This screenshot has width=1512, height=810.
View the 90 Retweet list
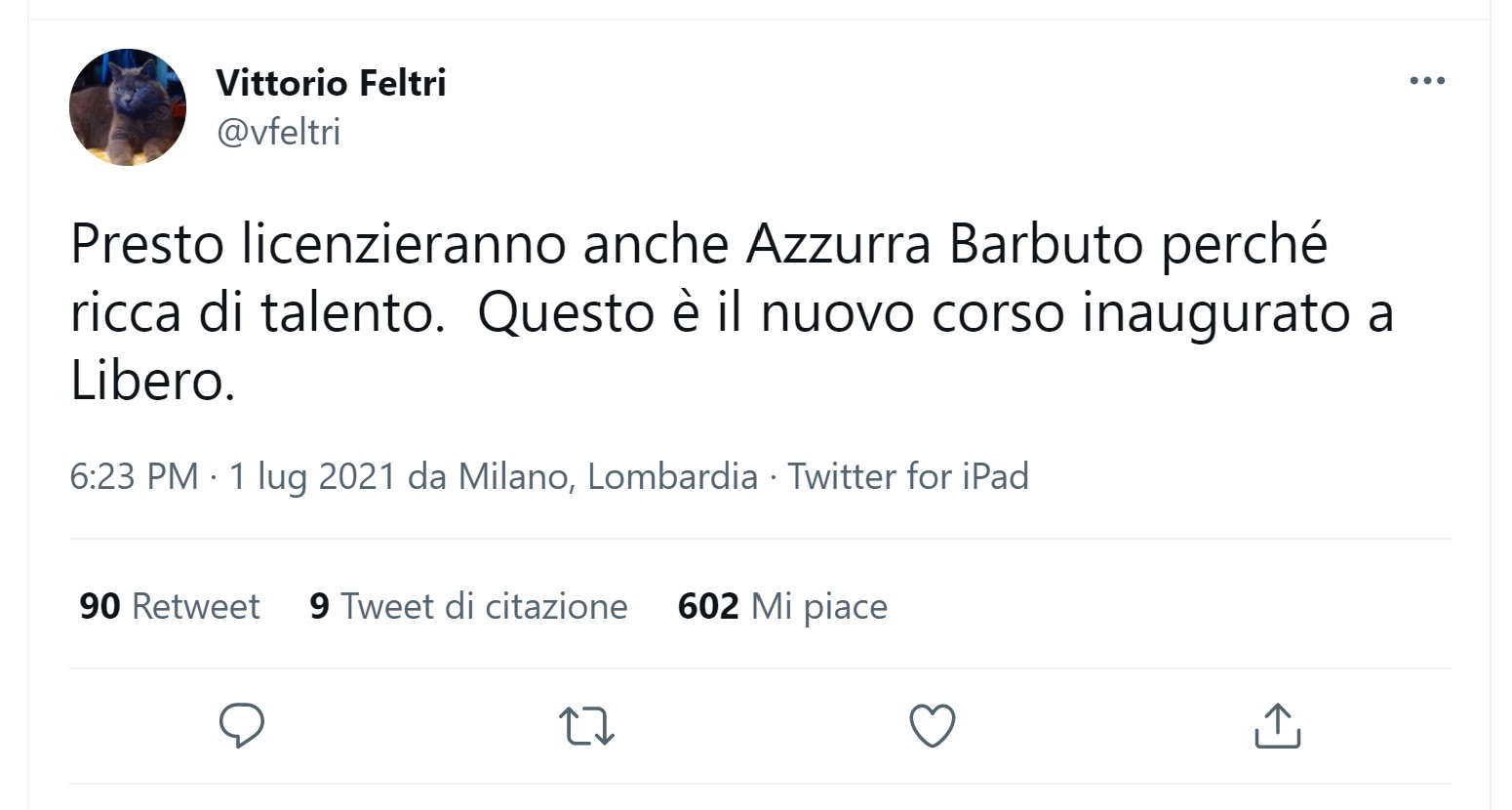[170, 606]
